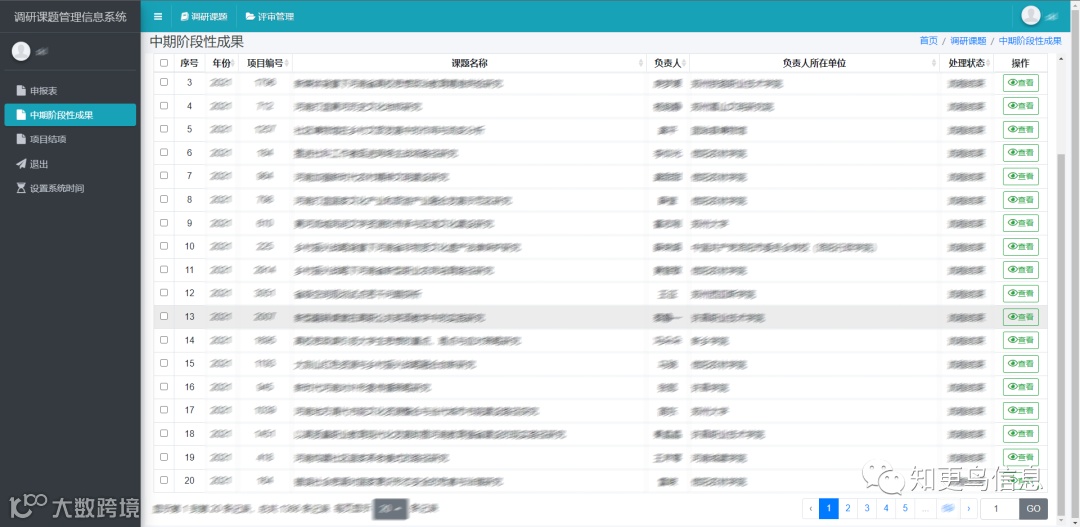Screen dimensions: 1080x527
Task: Tick the checkbox for row 16
Action: (x=164, y=386)
